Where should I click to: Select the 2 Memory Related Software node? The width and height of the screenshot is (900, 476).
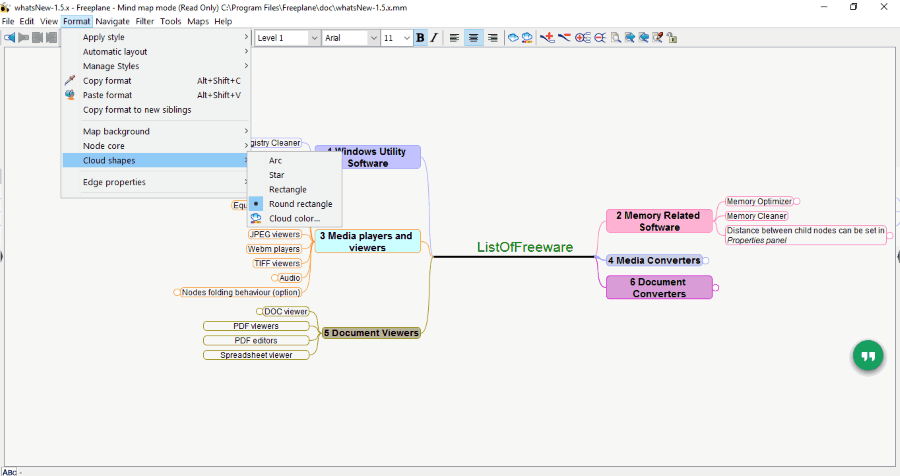659,221
